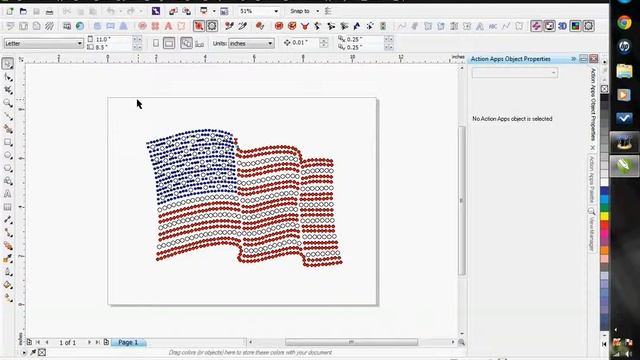Select the Eyedropper tool

point(7,259)
